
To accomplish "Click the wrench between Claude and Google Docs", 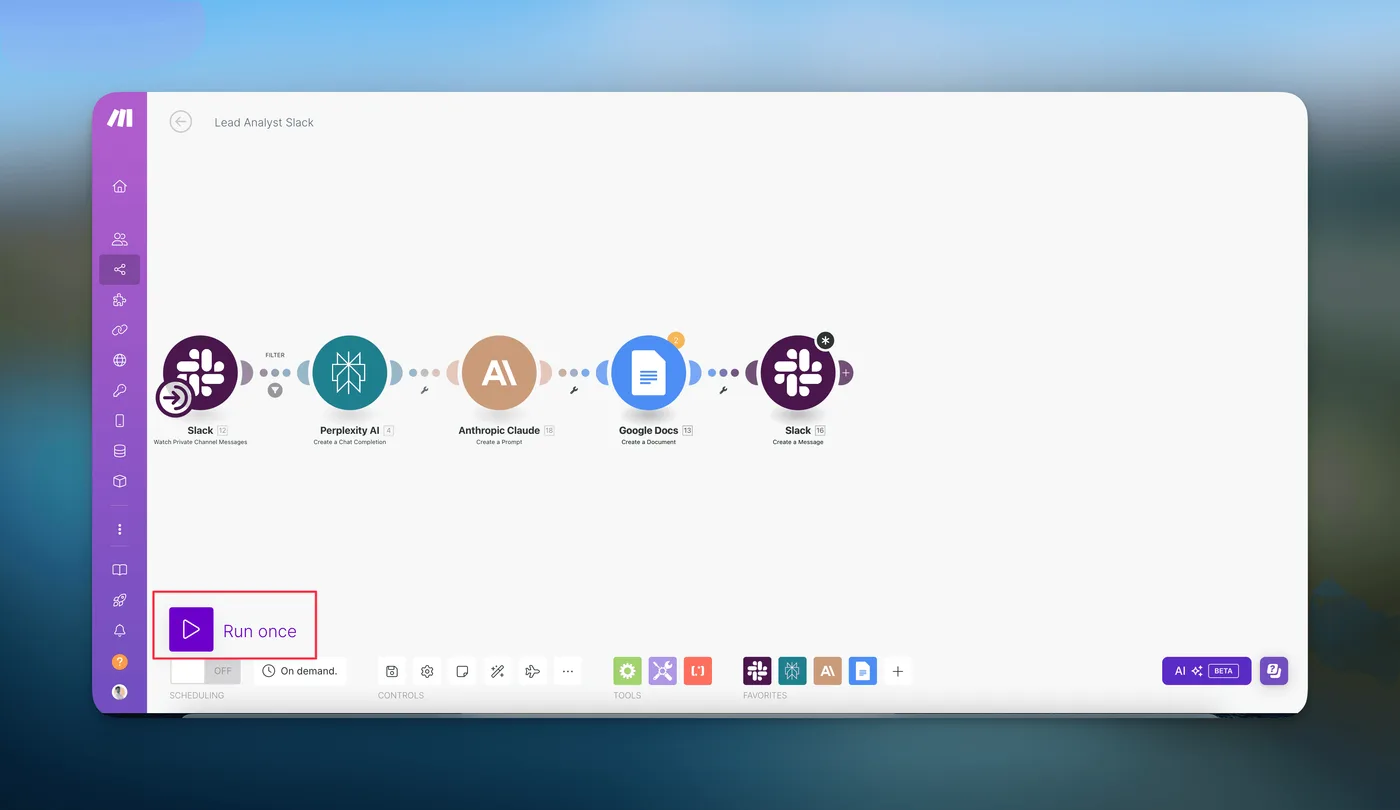I will tap(574, 391).
